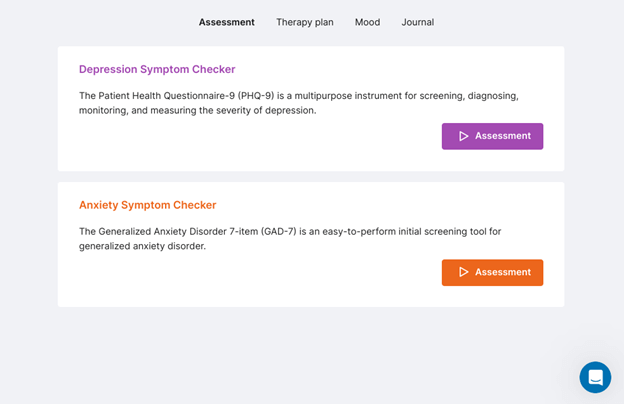Start the anxiety Assessment with the orange button
This screenshot has width=624, height=404.
click(x=493, y=272)
